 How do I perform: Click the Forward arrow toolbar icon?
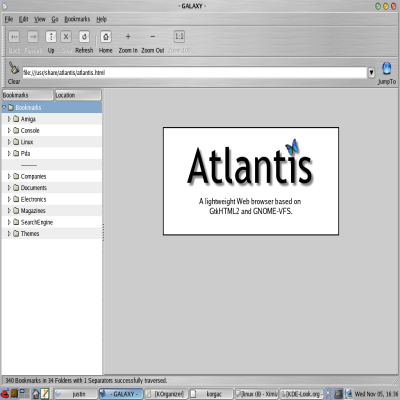[x=33, y=37]
